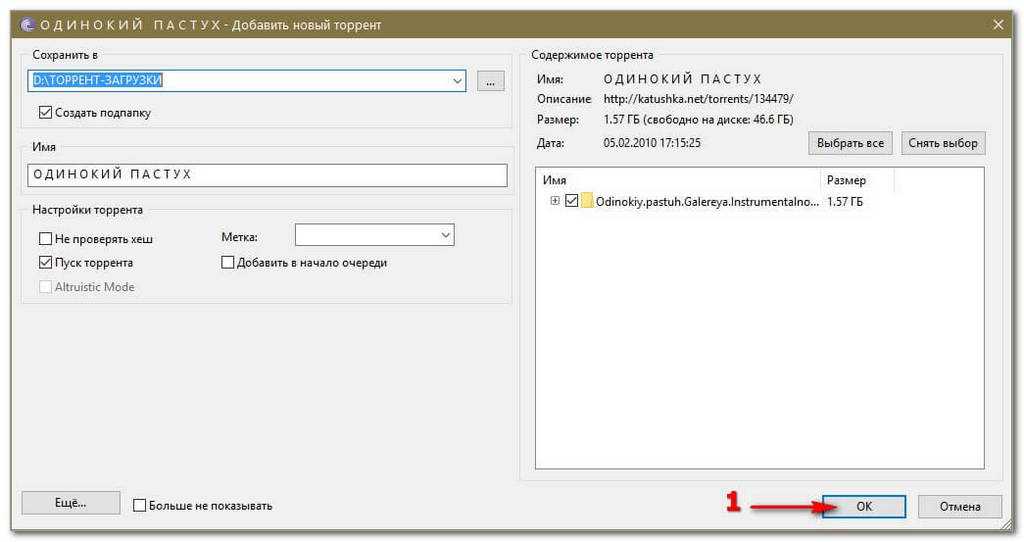
Task: Expand the Odinokiy.pastuh folder tree node
Action: coord(555,201)
